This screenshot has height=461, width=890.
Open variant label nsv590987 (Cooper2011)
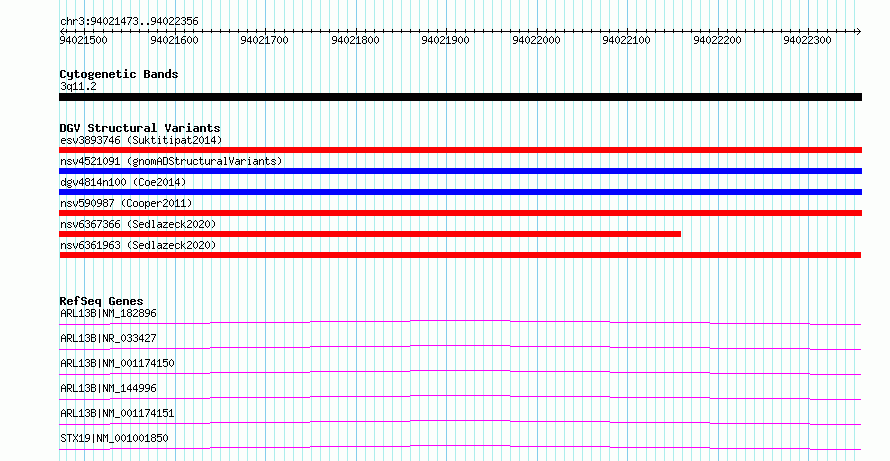pyautogui.click(x=126, y=203)
